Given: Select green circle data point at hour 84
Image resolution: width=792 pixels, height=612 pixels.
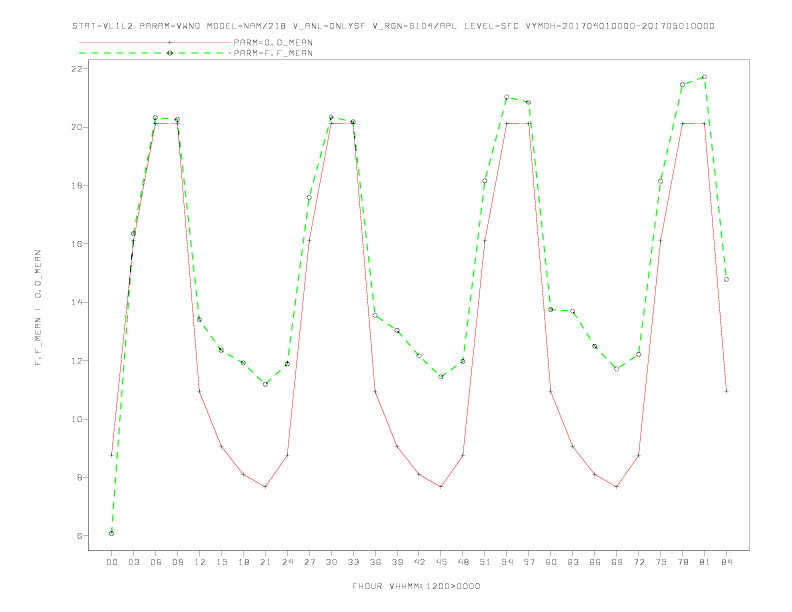Looking at the screenshot, I should (726, 279).
